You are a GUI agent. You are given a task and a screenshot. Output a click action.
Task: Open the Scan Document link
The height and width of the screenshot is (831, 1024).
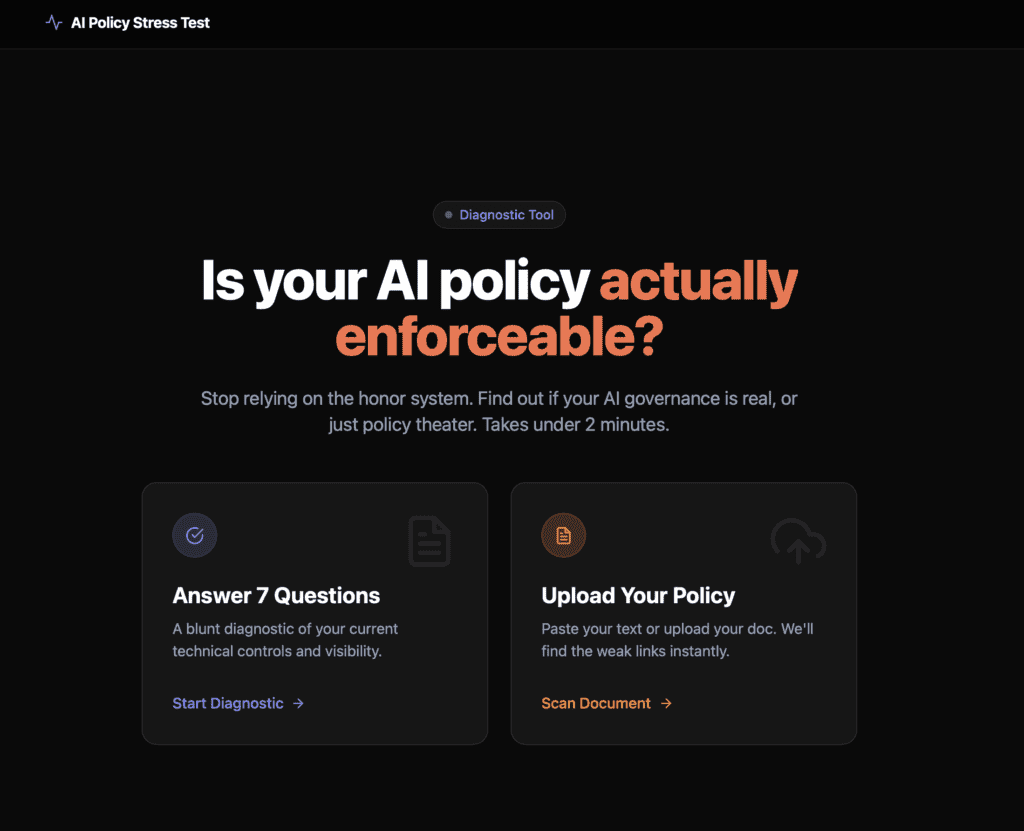596,703
